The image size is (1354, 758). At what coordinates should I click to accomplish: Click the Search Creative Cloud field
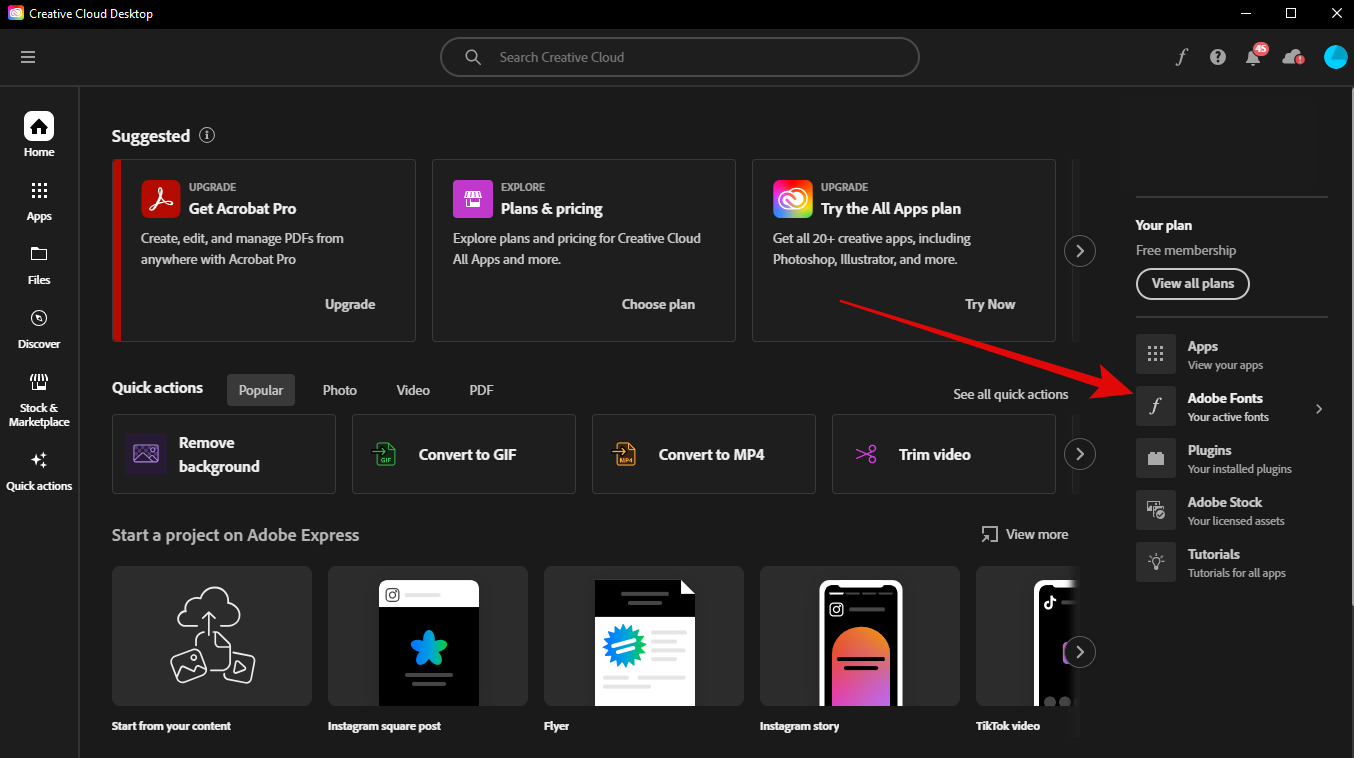pos(680,57)
